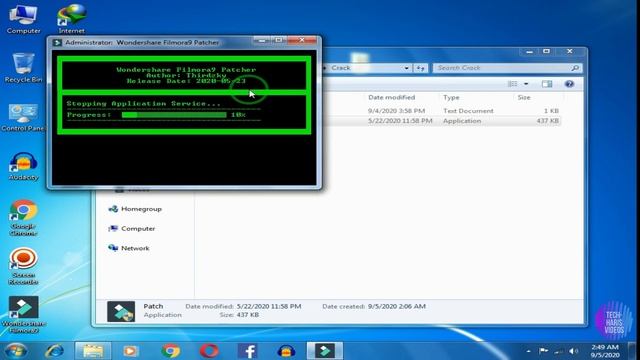Viewport: 640px width, 360px height.
Task: Open Internet Explorer from the taskbar
Action: tap(54, 351)
